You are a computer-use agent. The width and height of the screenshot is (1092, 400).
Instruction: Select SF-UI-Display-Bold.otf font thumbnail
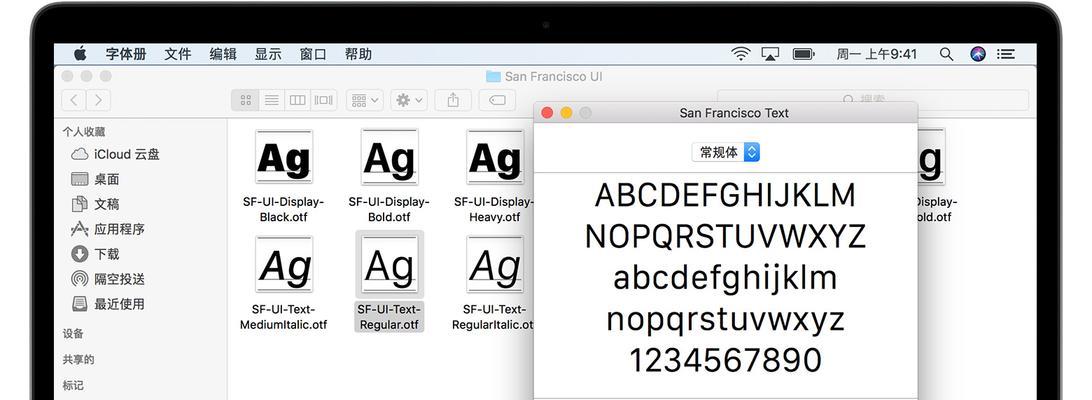point(389,157)
